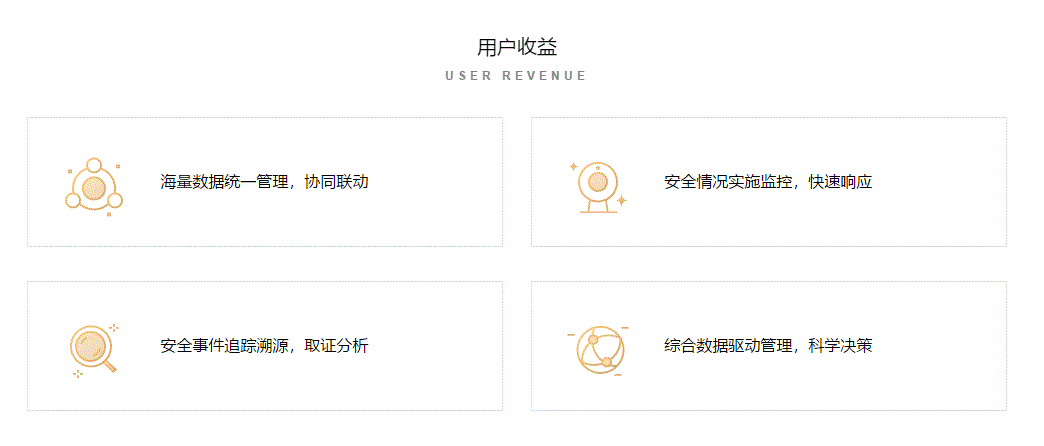Click the three-node network data icon
This screenshot has height=446, width=1044.
point(94,186)
